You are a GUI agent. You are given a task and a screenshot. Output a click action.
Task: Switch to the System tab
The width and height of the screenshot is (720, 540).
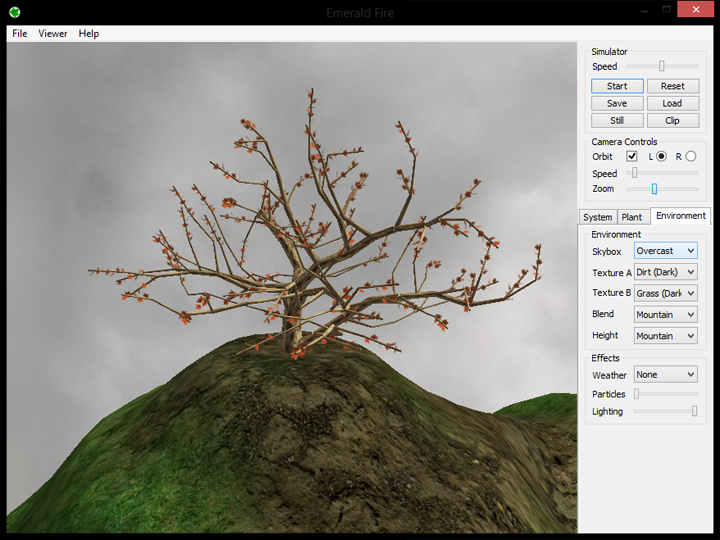598,217
